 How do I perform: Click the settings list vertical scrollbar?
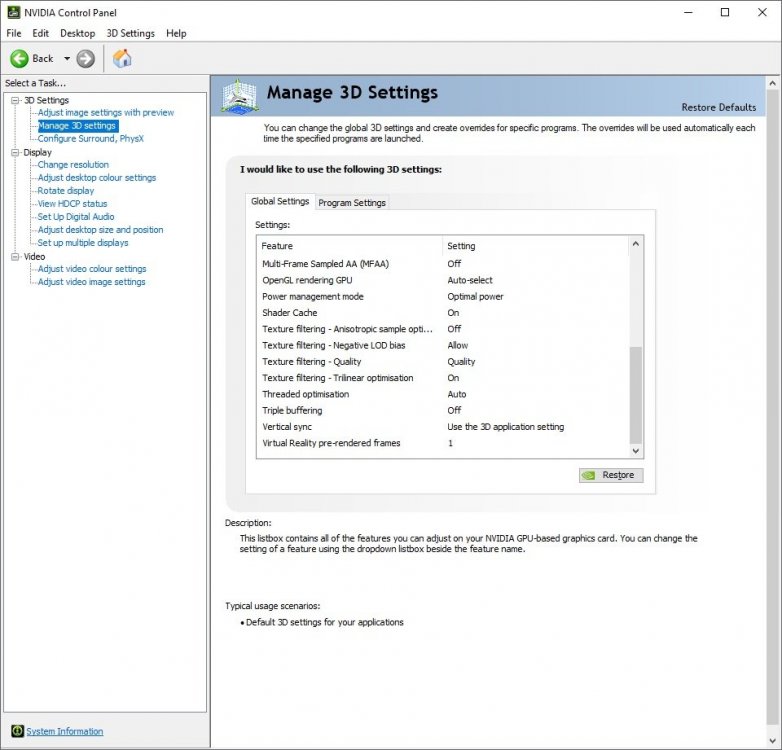[x=636, y=394]
